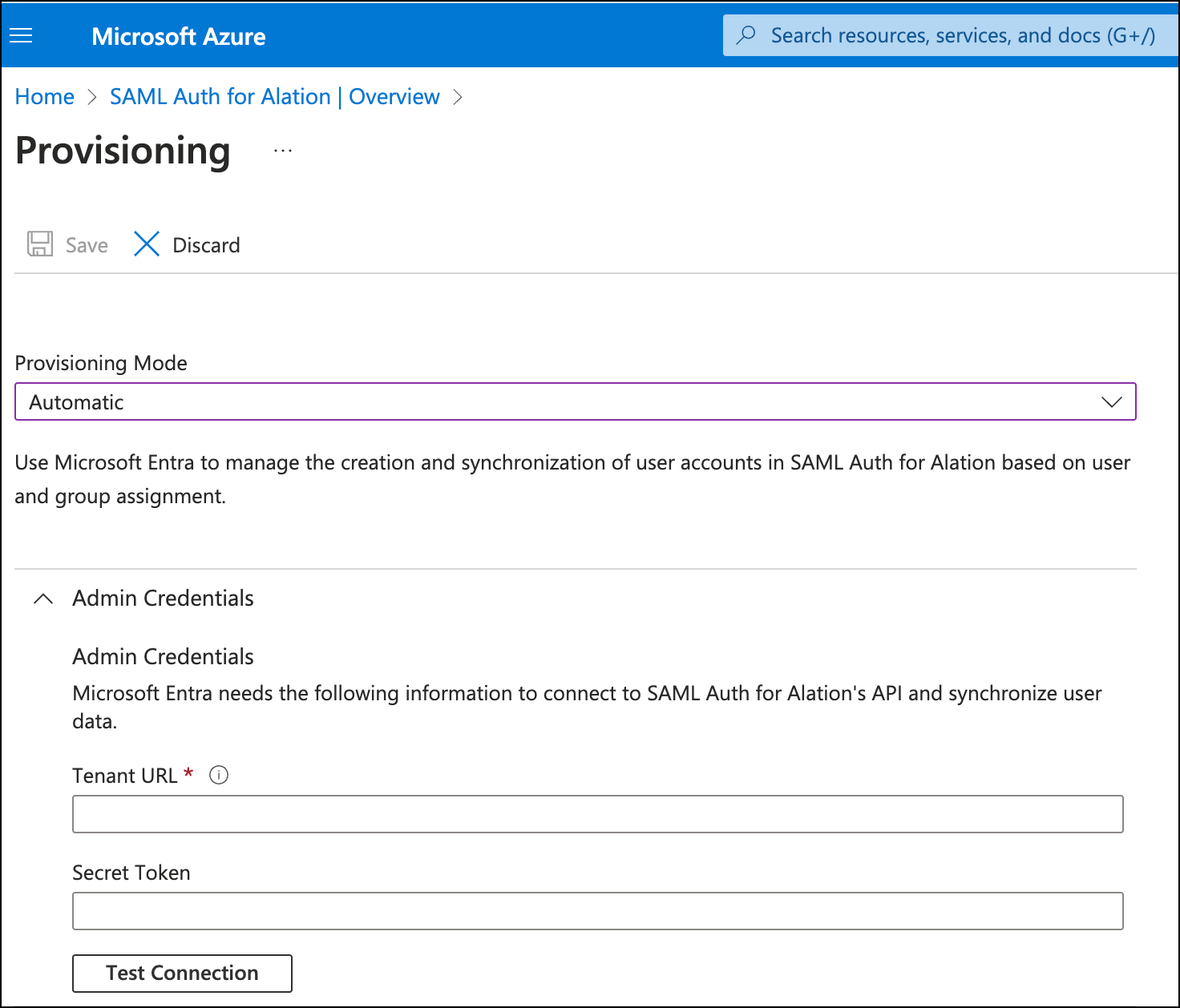
Task: Focus the Tenant URL input field
Action: (x=597, y=814)
